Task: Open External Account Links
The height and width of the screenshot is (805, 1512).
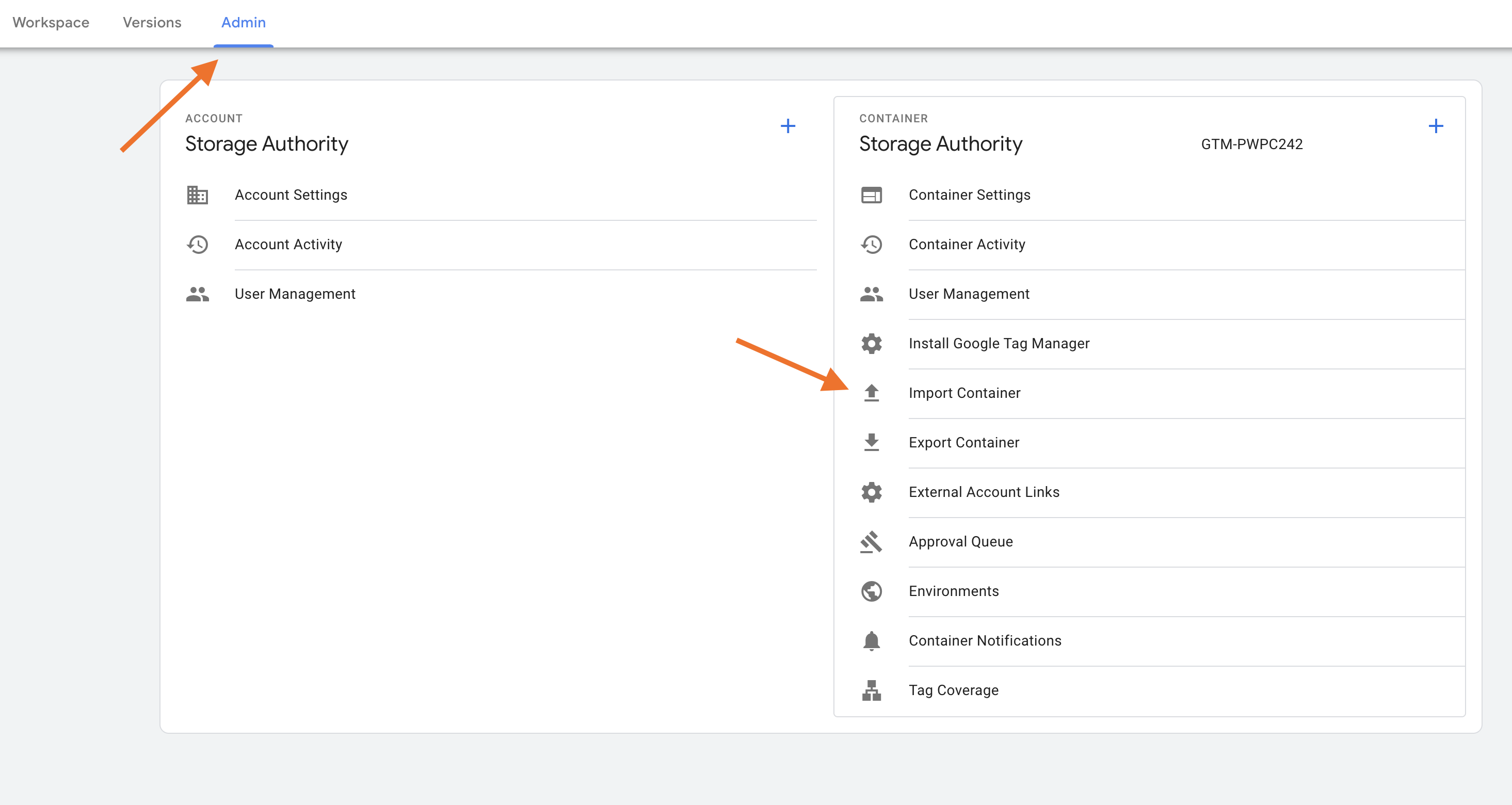Action: click(984, 492)
